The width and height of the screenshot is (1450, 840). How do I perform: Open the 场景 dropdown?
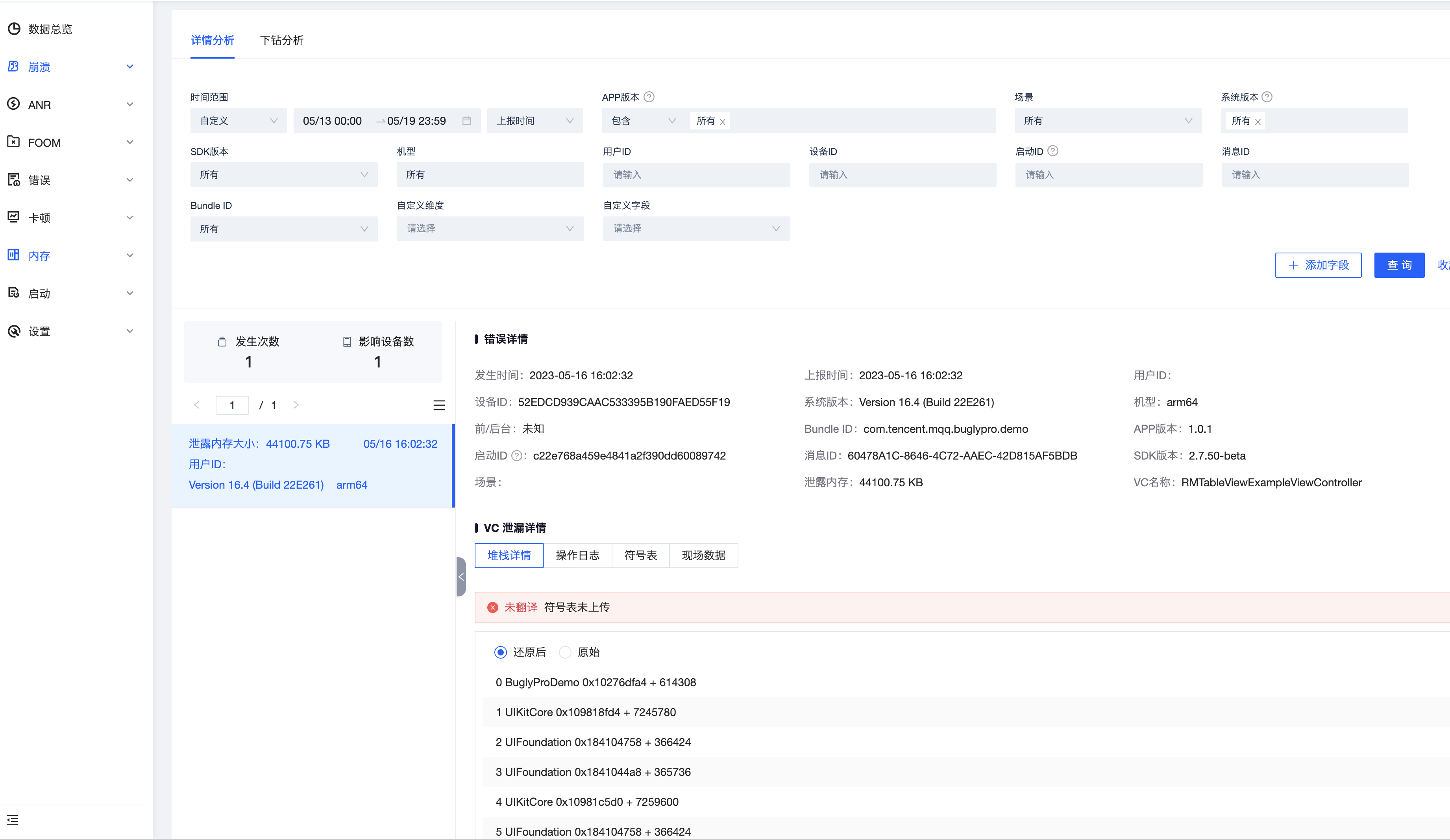pyautogui.click(x=1108, y=121)
